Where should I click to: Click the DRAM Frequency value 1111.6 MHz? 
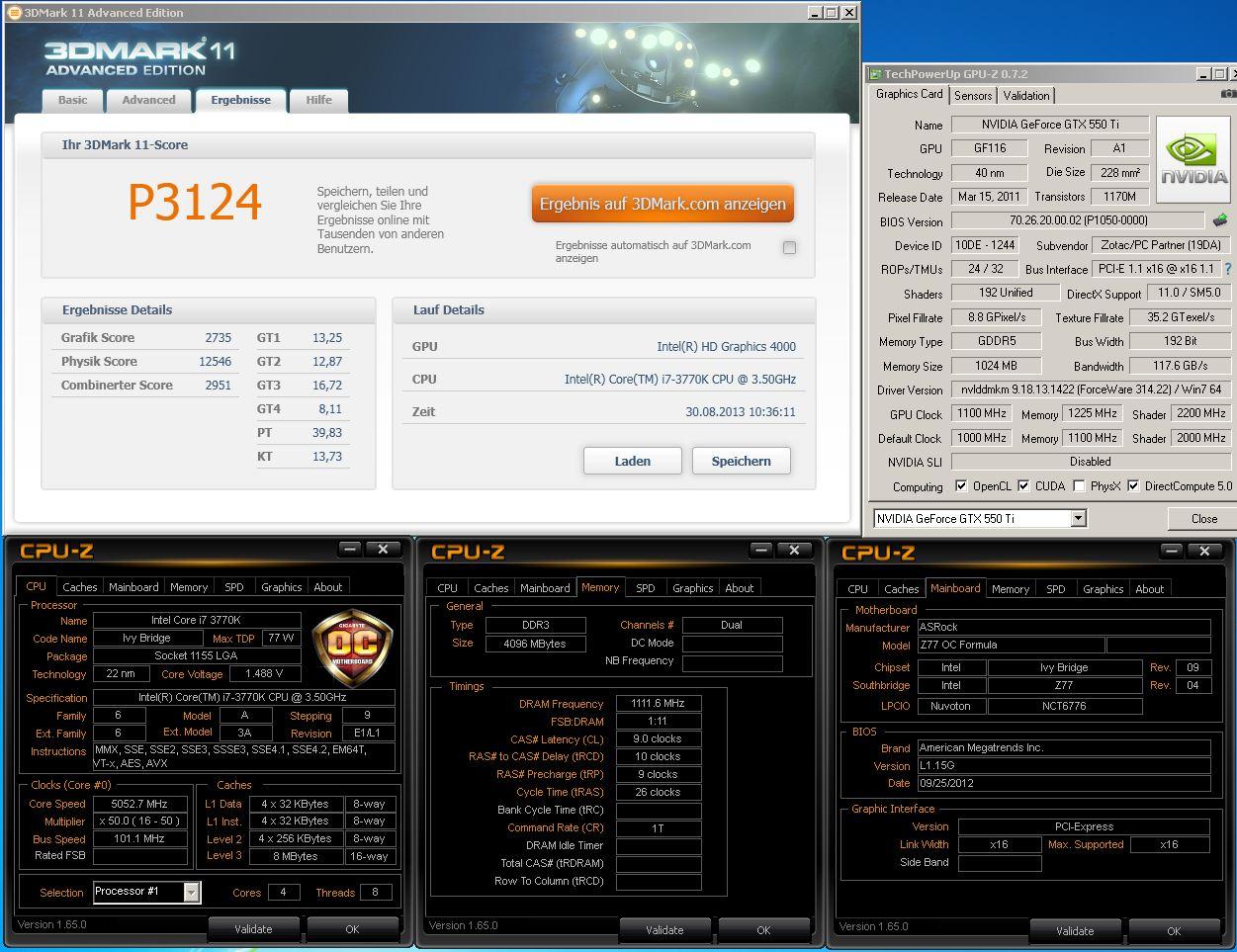pos(659,703)
